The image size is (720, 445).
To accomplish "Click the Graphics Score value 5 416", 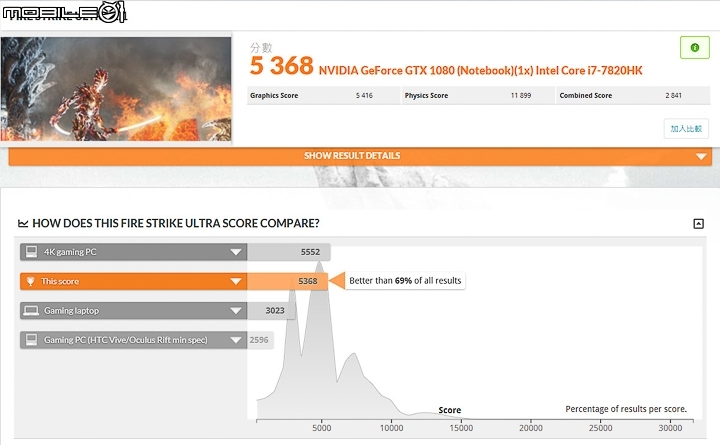I will coord(364,96).
